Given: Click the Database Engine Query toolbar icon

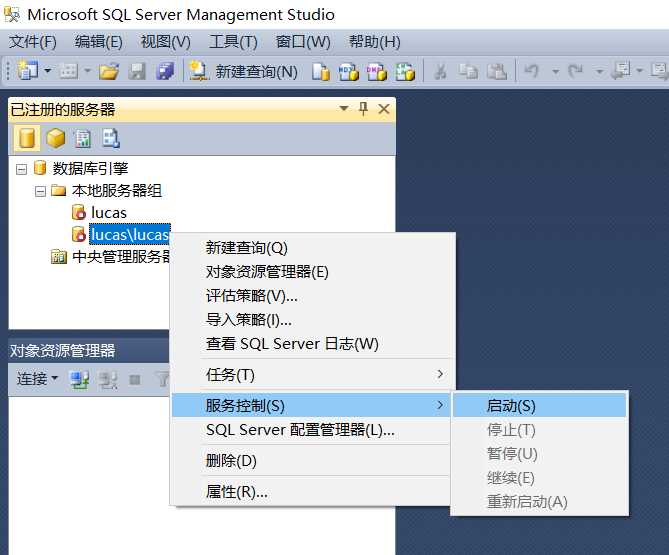Looking at the screenshot, I should [321, 71].
